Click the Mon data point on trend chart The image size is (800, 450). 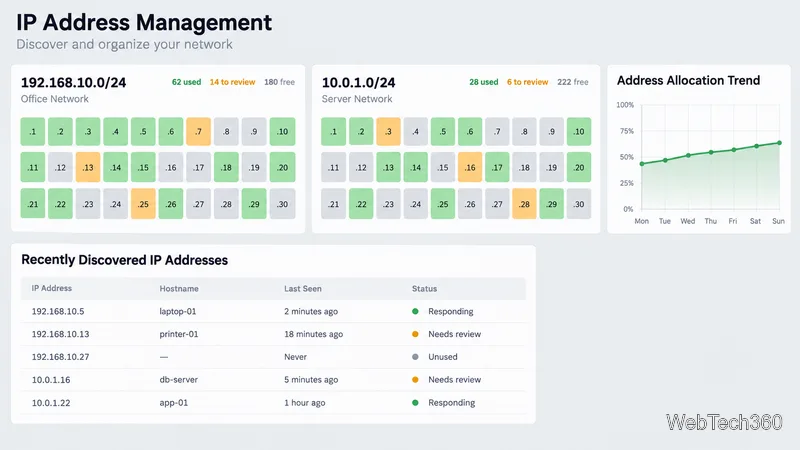[x=642, y=164]
